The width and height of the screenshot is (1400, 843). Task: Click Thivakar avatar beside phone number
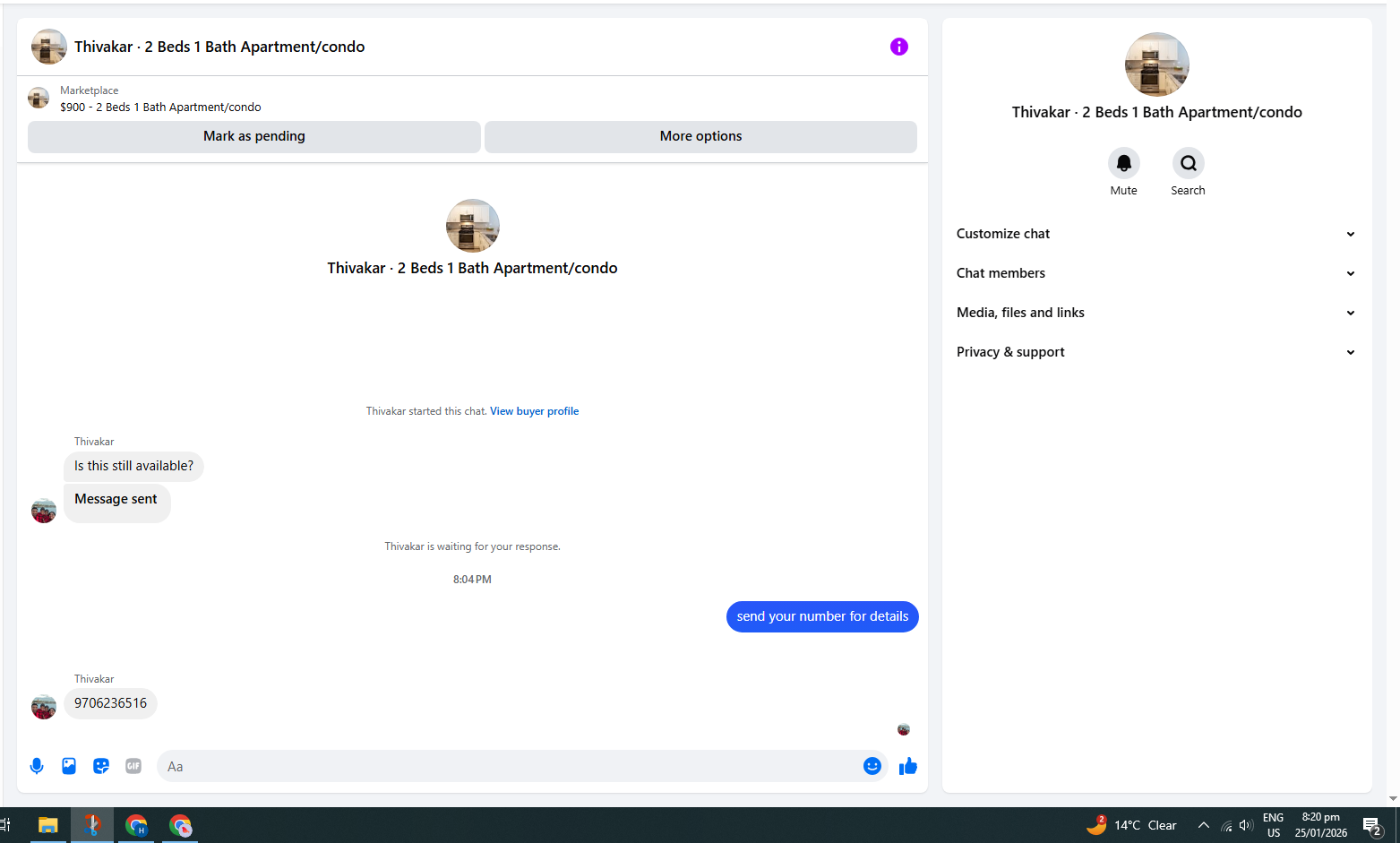(x=44, y=707)
